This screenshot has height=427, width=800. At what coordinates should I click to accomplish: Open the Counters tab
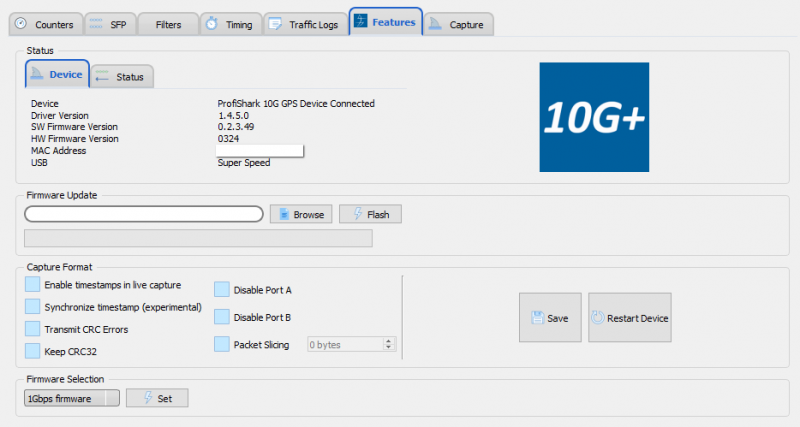[44, 24]
